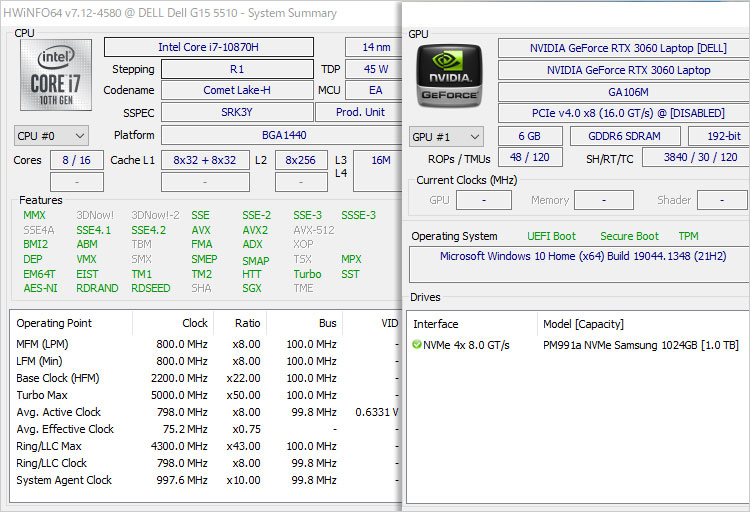This screenshot has height=512, width=750.
Task: Click the TPM indicator
Action: pos(688,236)
